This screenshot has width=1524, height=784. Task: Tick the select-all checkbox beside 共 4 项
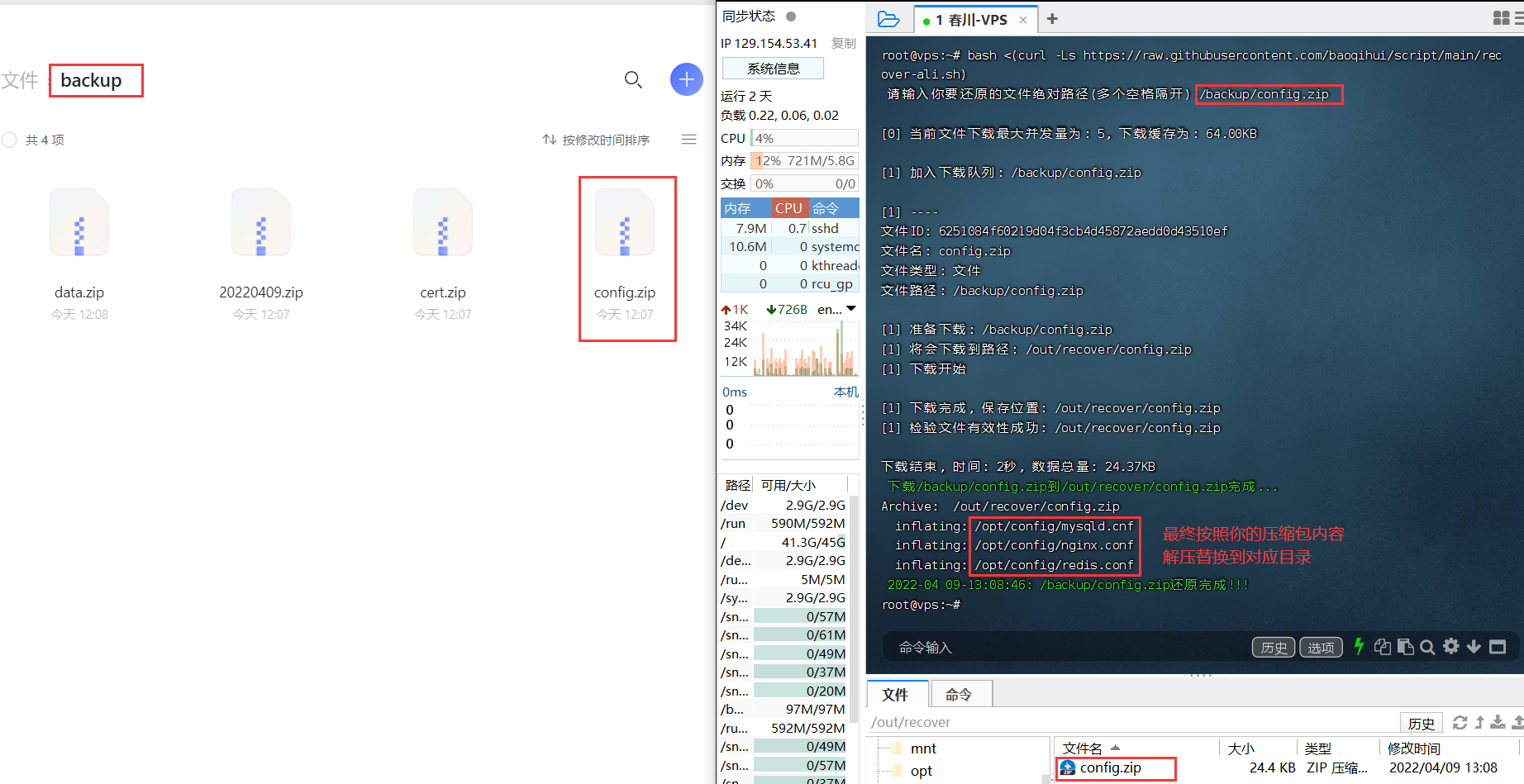coord(9,140)
